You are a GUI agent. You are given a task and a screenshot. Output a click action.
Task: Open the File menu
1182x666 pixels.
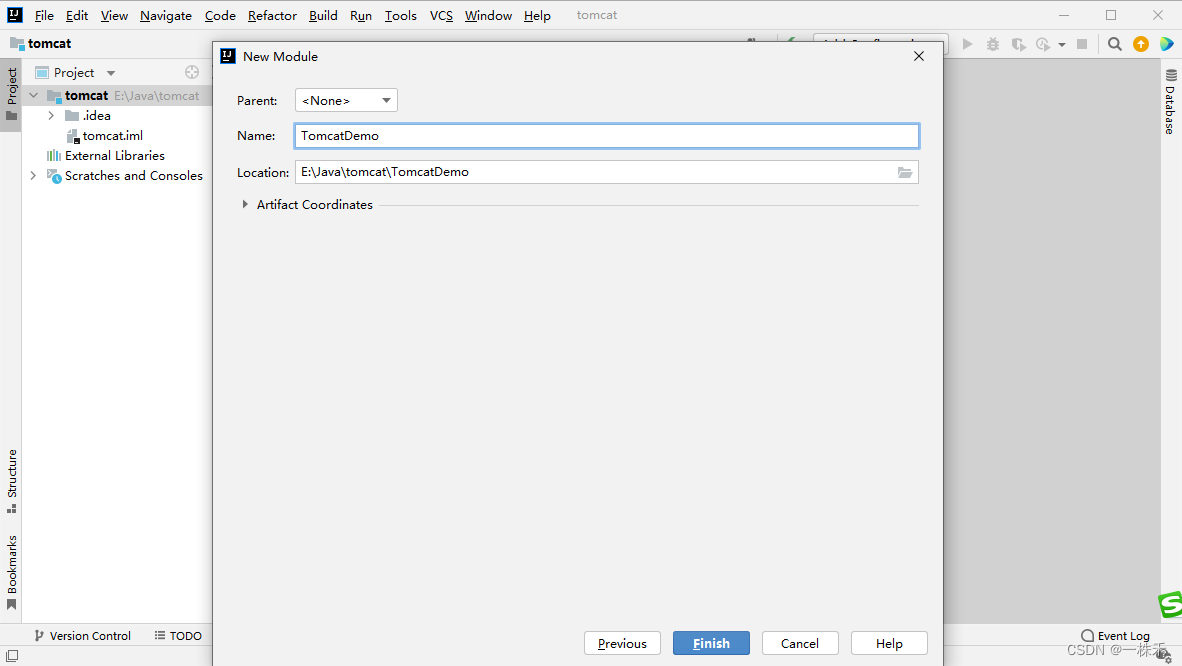point(44,15)
